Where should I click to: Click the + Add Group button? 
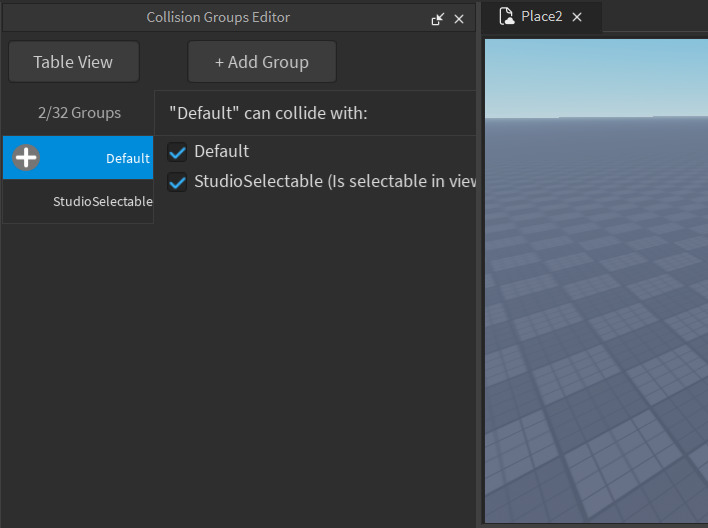262,62
